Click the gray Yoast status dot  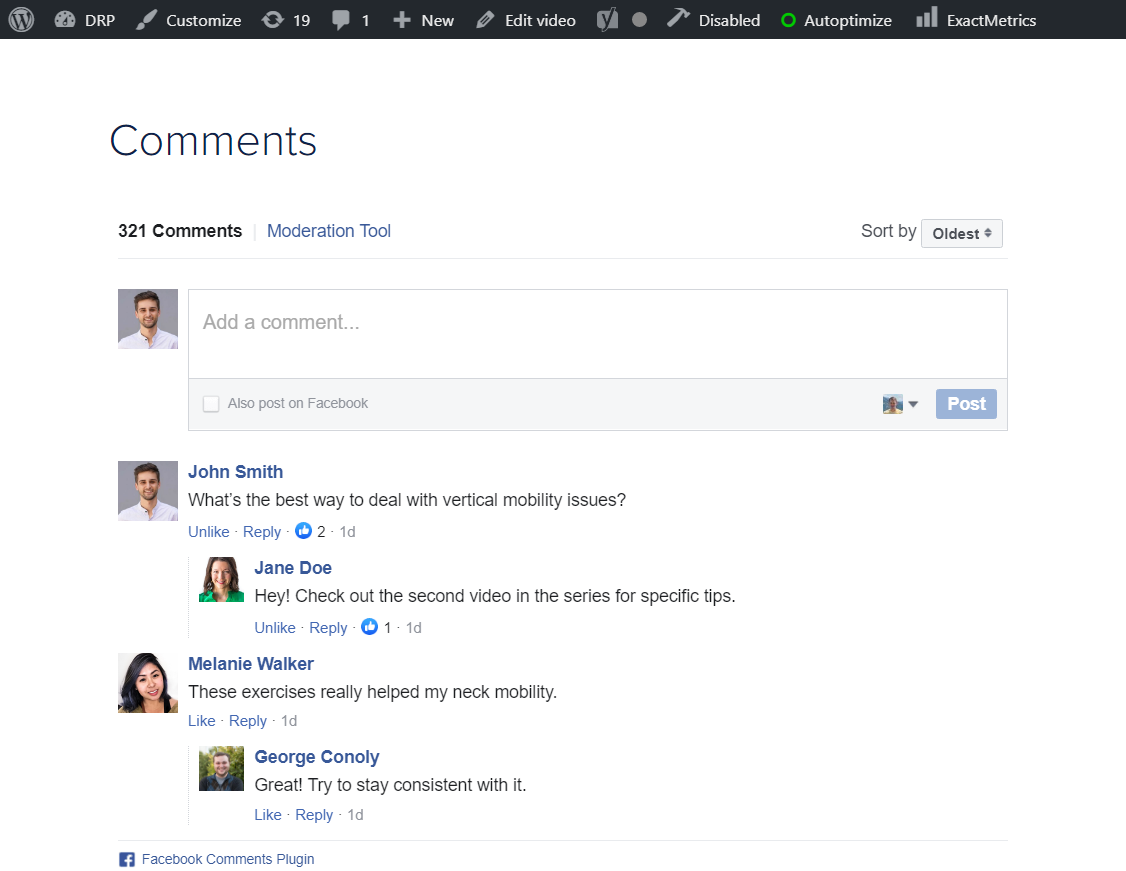coord(639,20)
